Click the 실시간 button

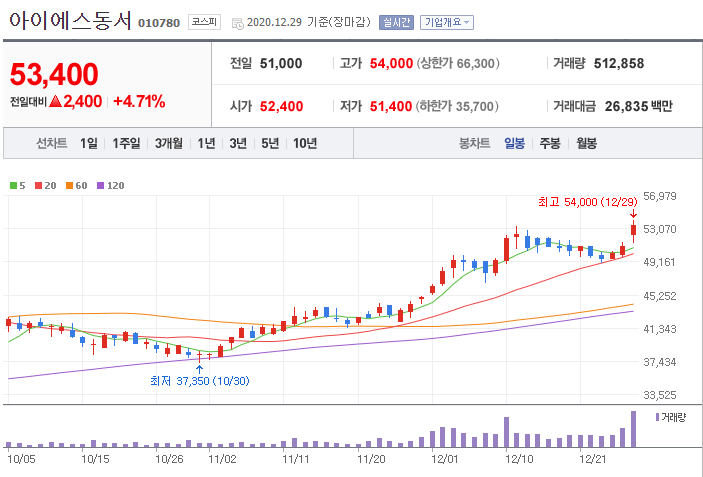(396, 22)
